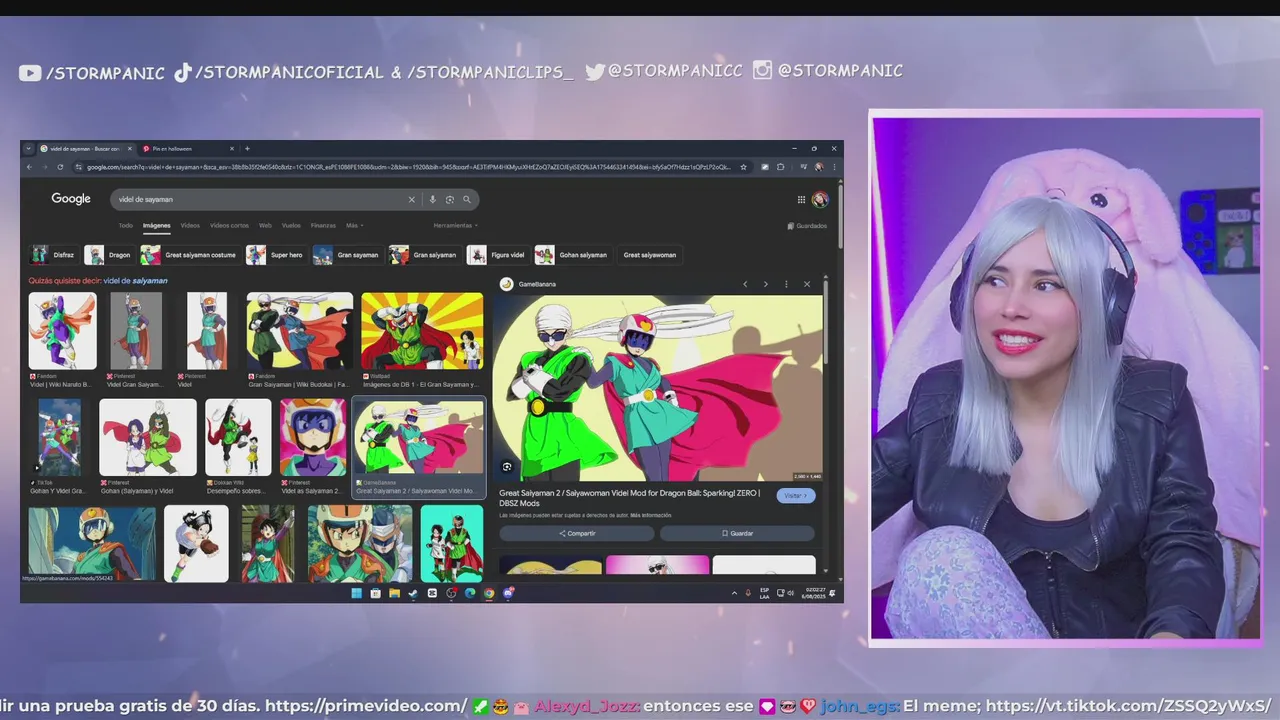Screen dimensions: 1280x720
Task: Open the Google apps grid
Action: coord(801,199)
